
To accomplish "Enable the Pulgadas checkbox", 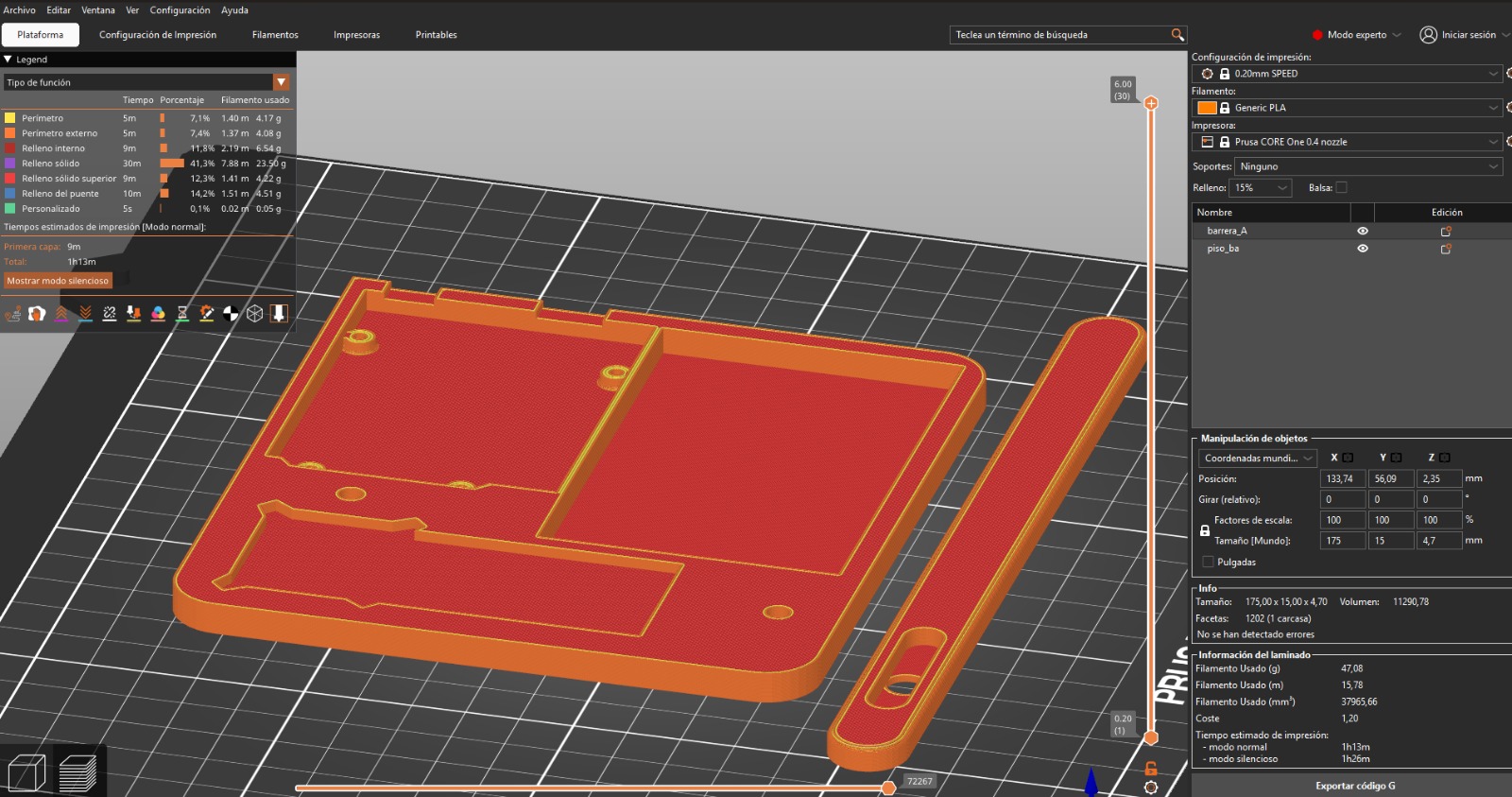I will click(1208, 562).
